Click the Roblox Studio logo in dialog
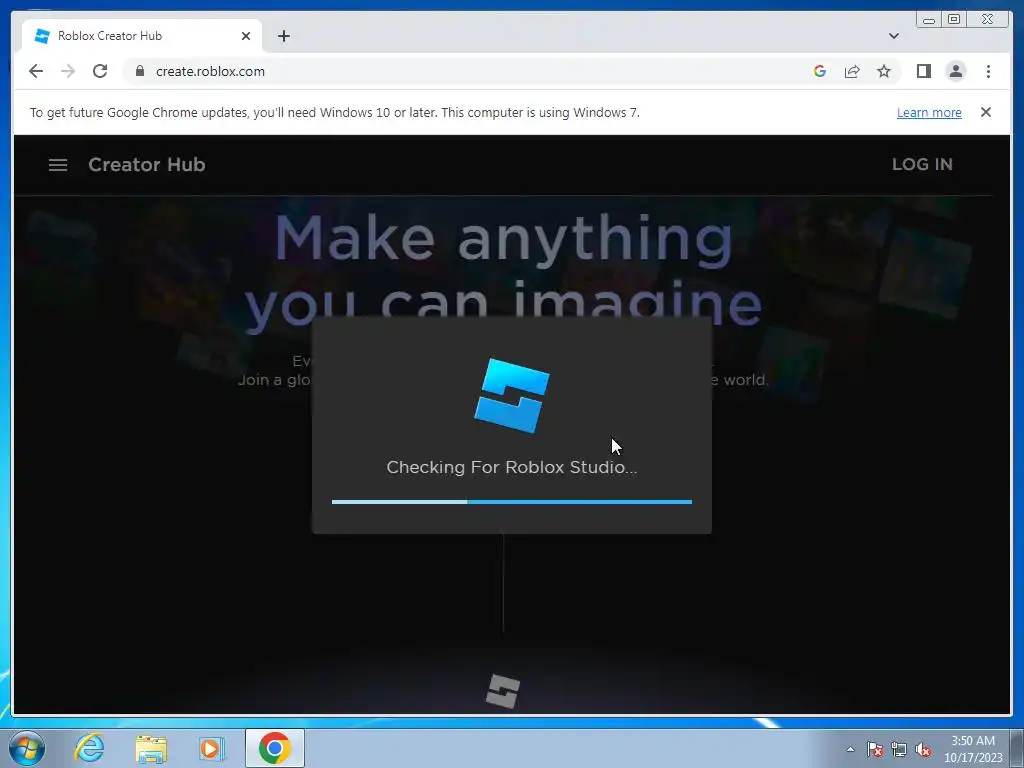Screen dimensions: 1024x768 coord(511,396)
